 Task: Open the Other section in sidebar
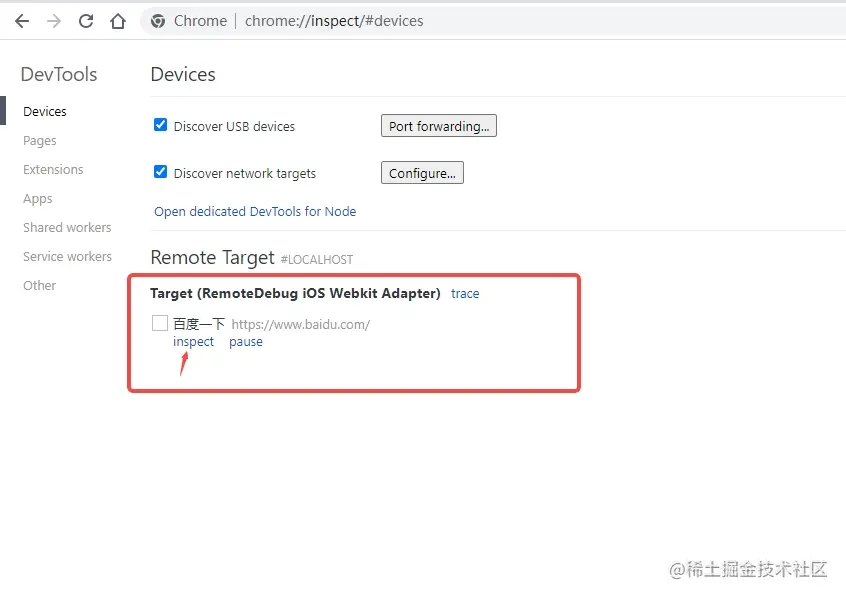[x=39, y=285]
